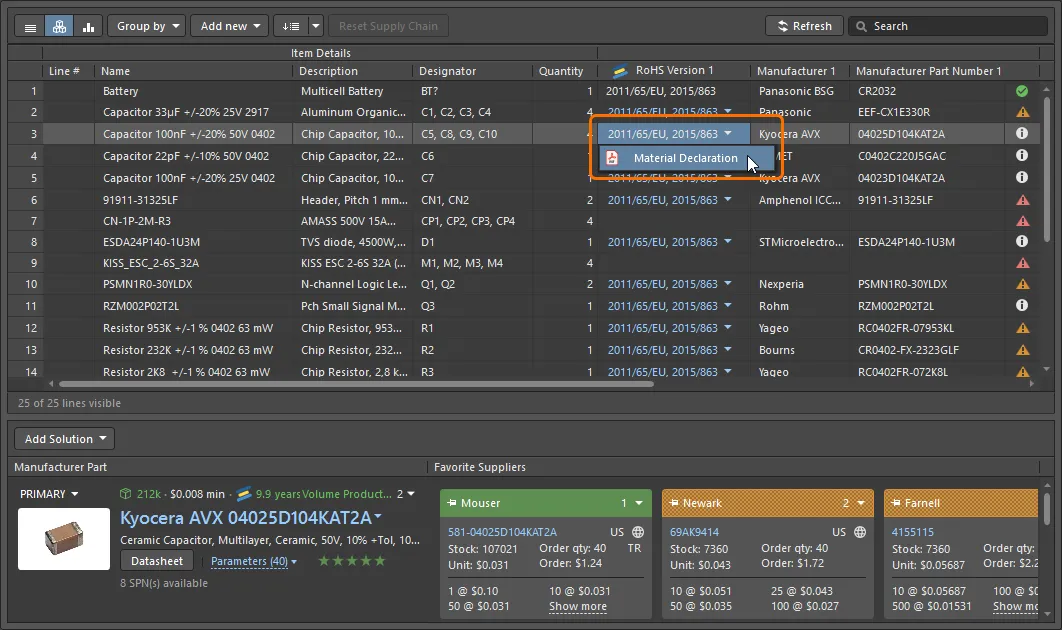Click the Mouser globe icon

point(638,532)
